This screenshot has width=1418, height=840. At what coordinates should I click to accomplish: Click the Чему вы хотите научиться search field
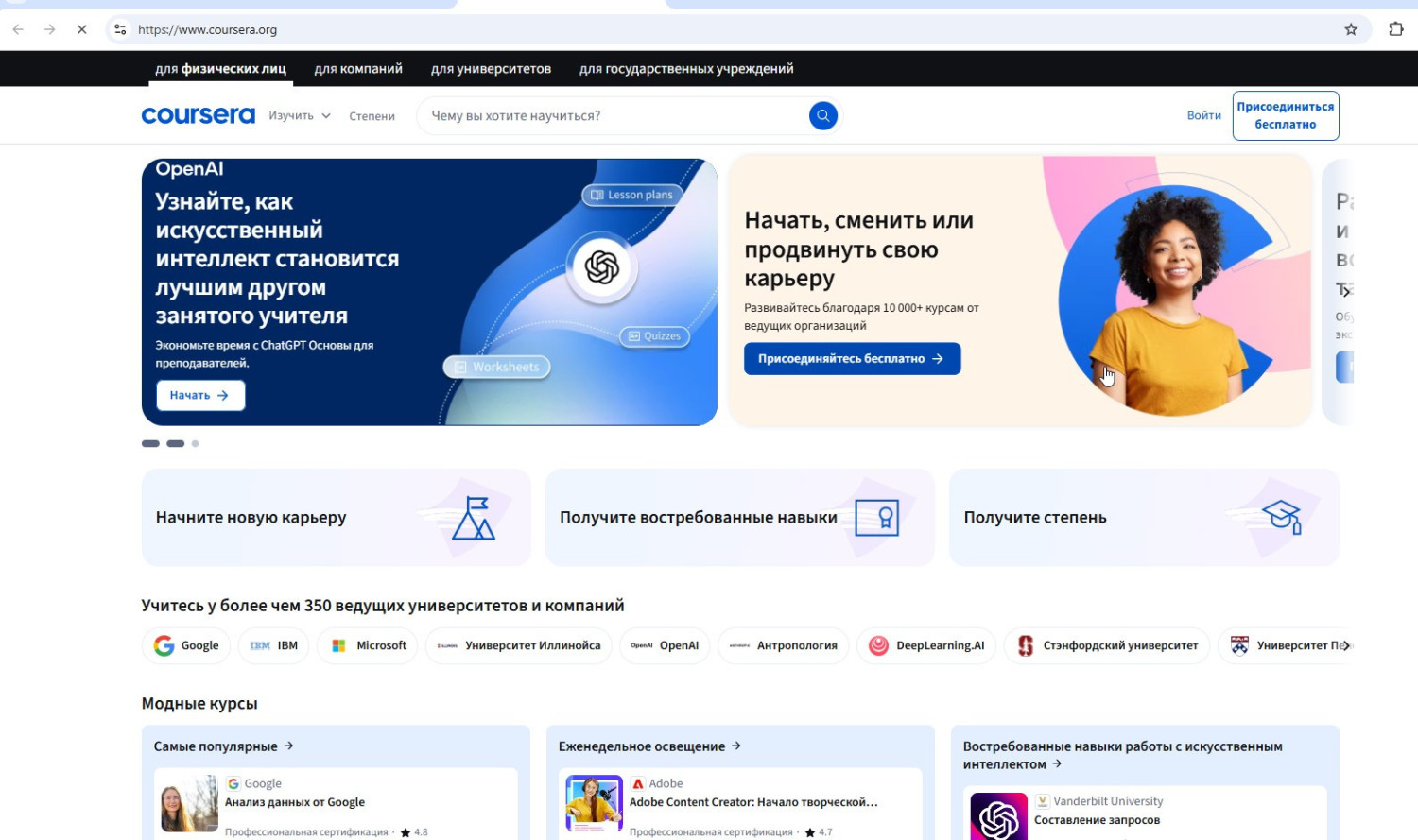(610, 115)
